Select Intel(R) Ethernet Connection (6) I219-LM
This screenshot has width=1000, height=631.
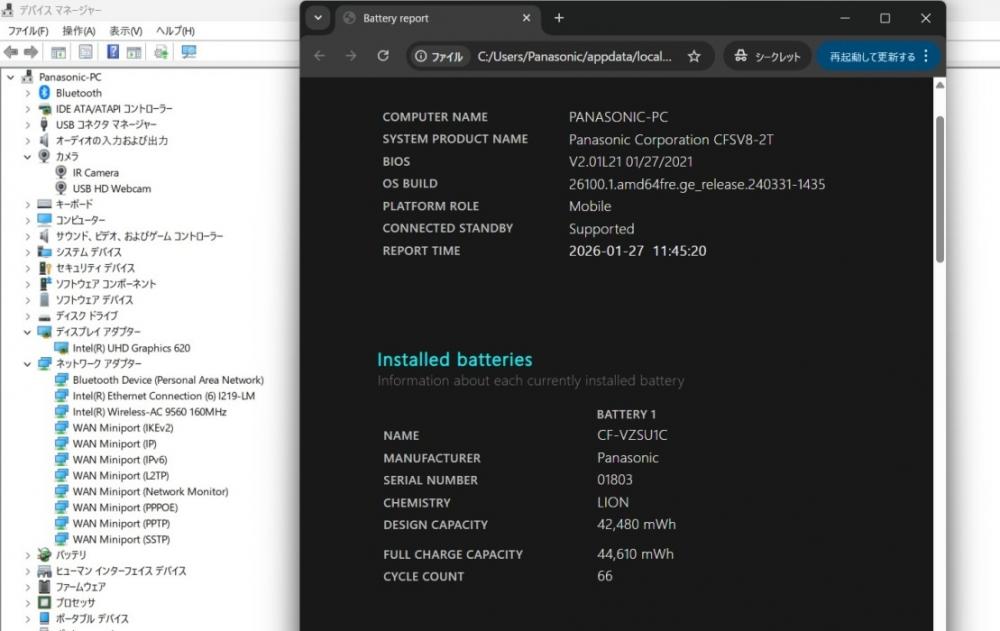[x=163, y=396]
